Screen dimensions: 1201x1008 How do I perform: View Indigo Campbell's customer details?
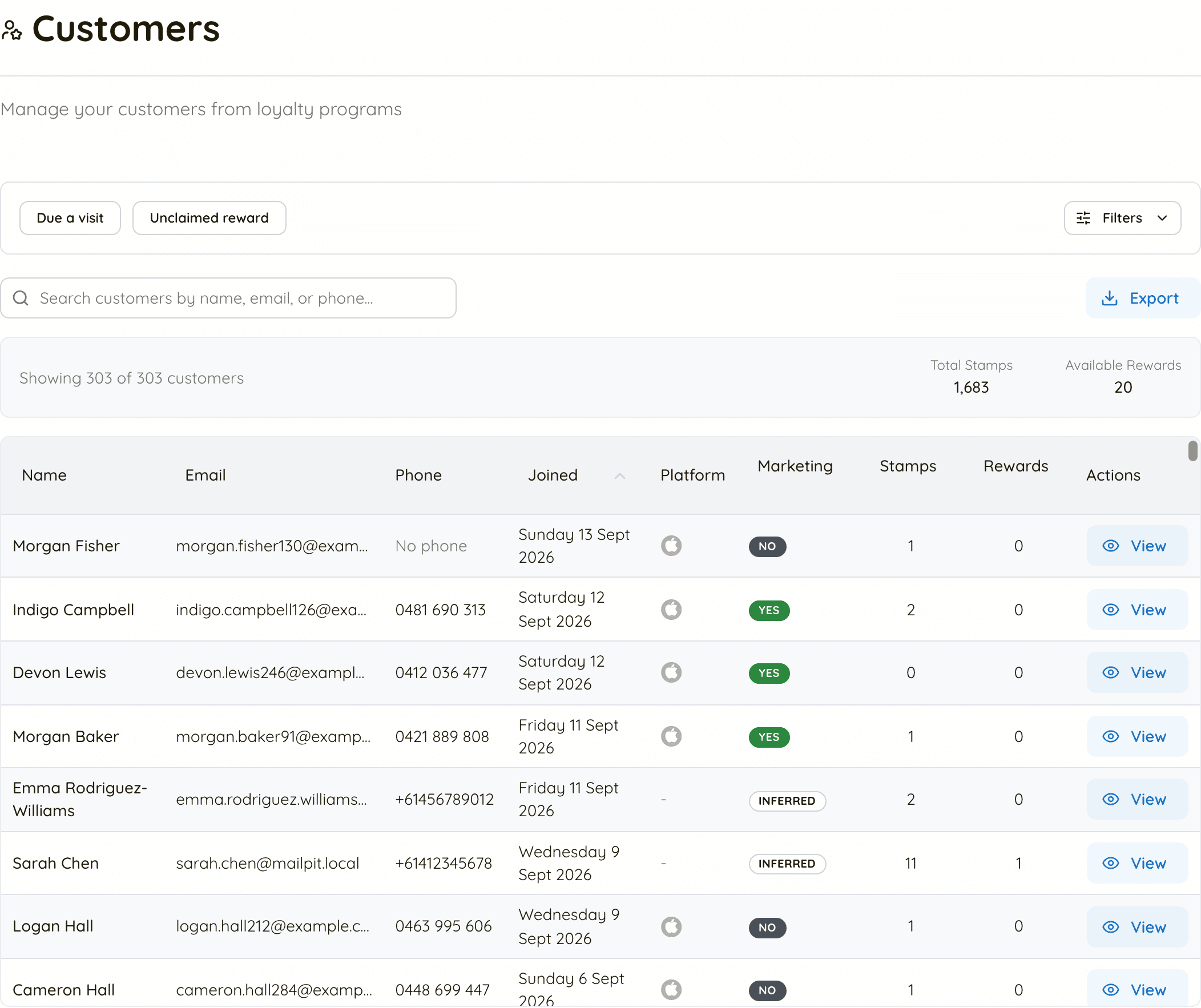(1137, 610)
